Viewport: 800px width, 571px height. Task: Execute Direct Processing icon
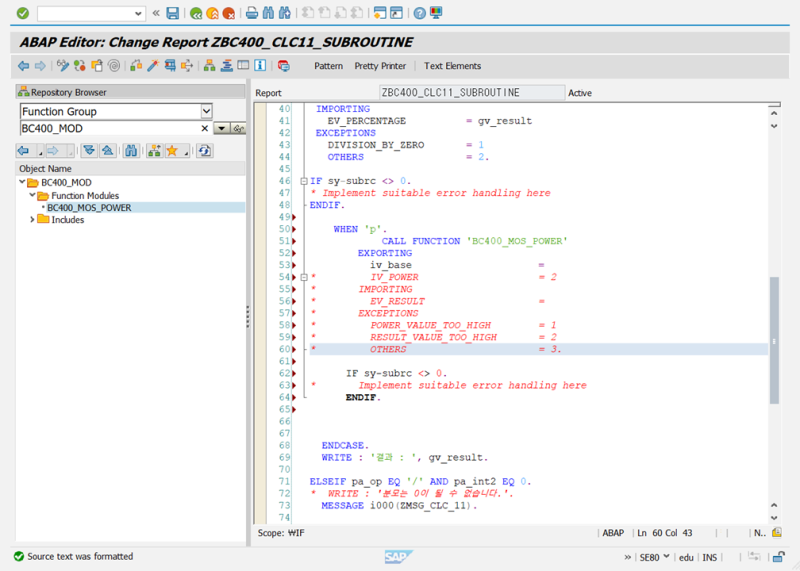coord(170,65)
